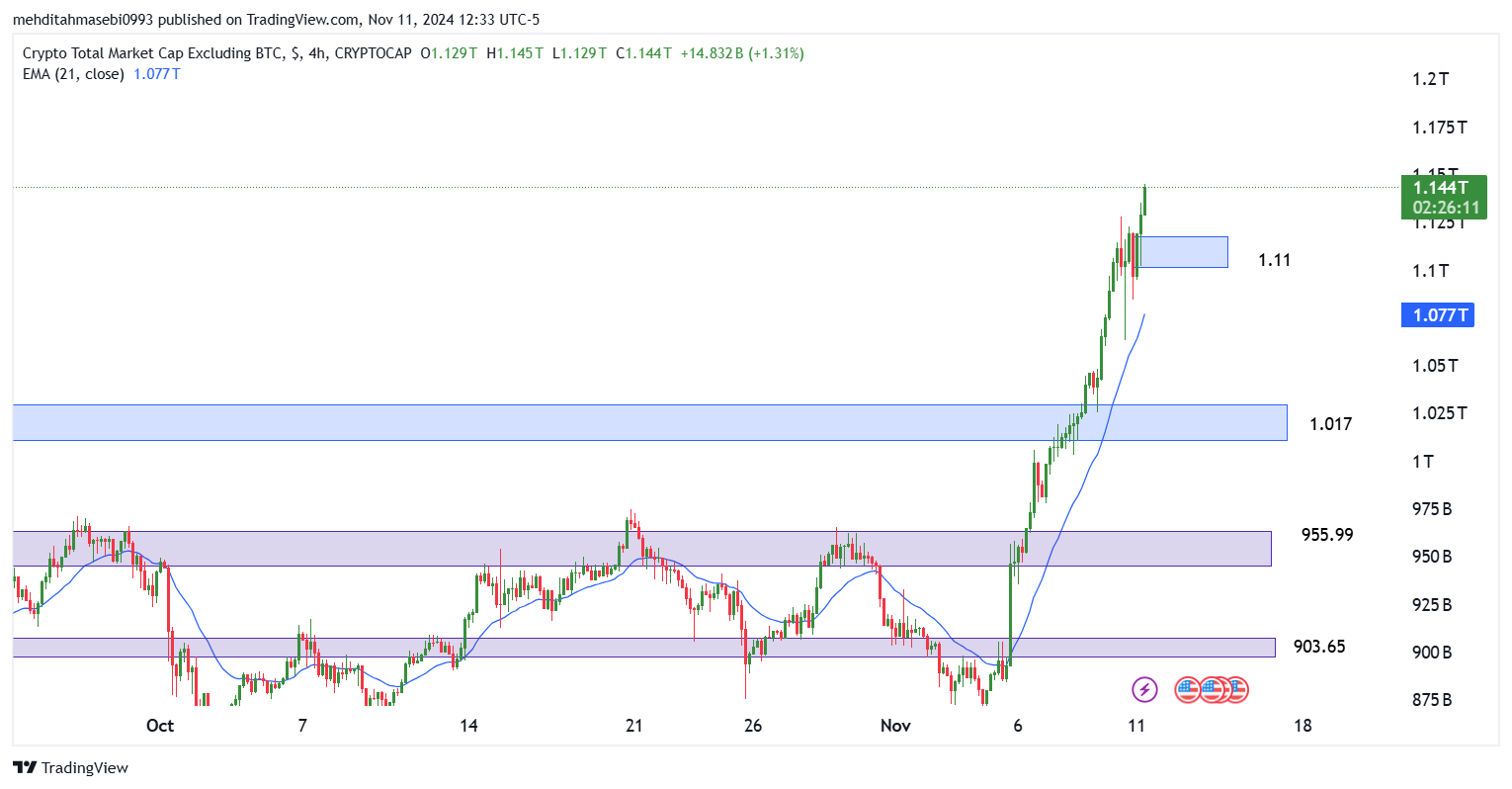Click the 900B price axis label

click(x=1432, y=653)
